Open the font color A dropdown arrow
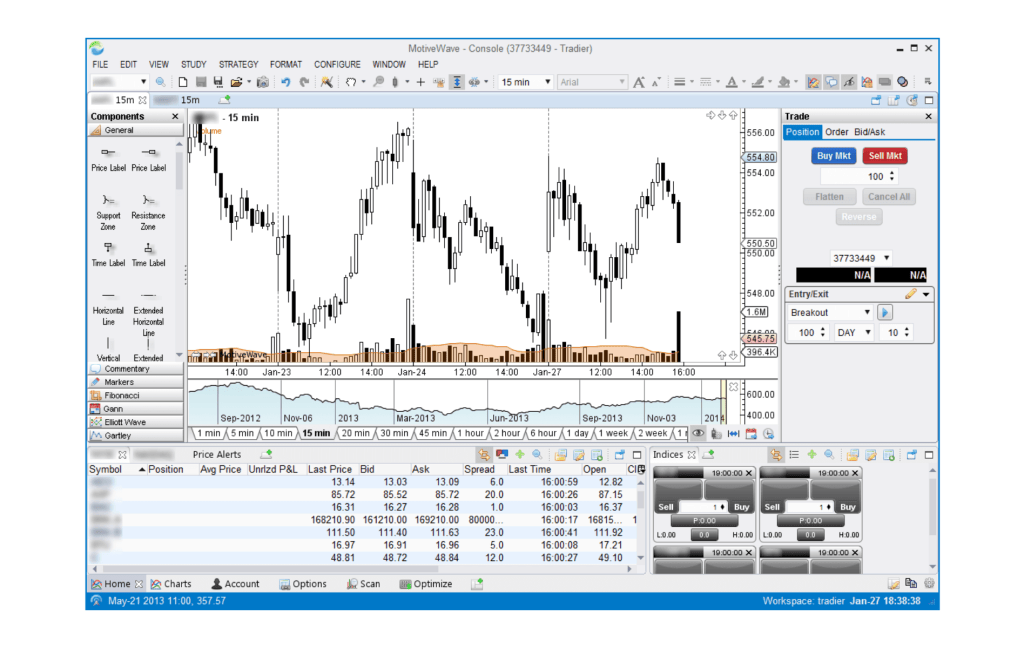1024x648 pixels. click(744, 82)
